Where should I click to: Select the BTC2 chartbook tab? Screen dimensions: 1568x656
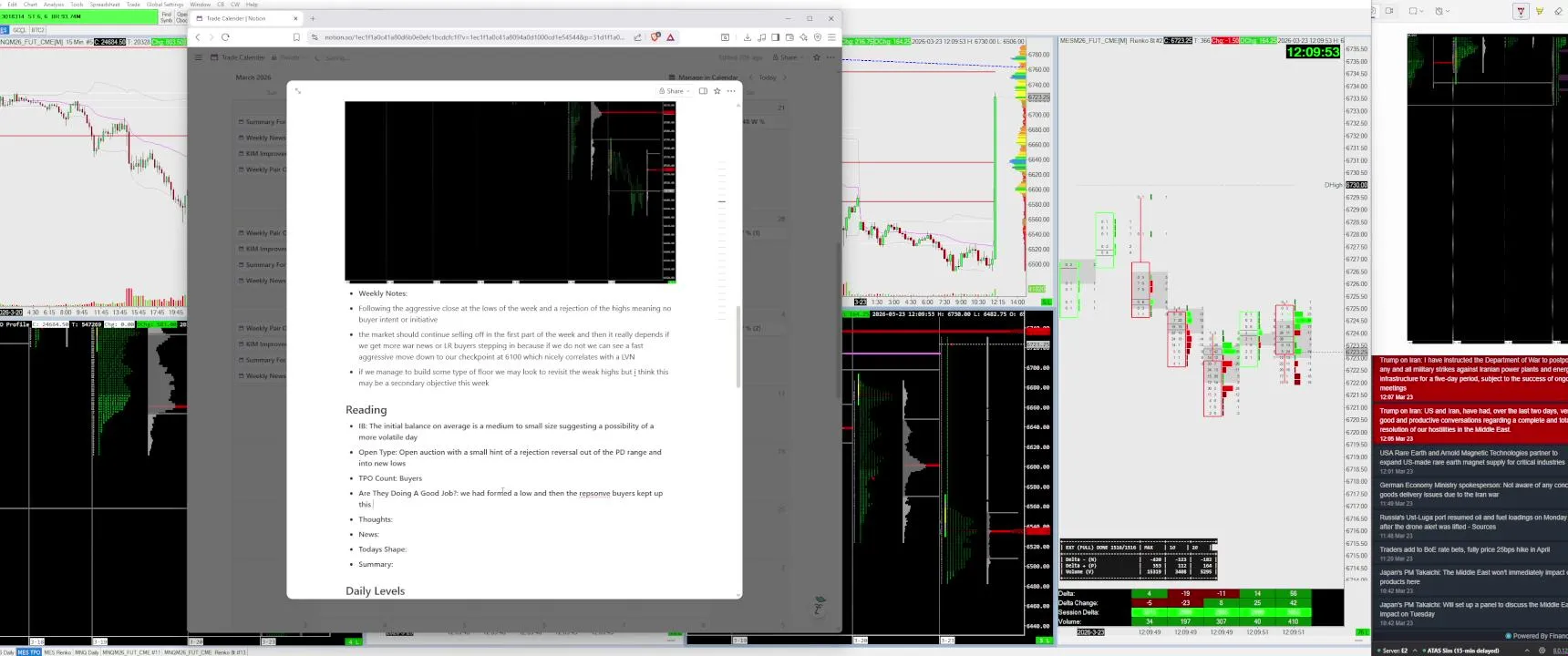pyautogui.click(x=37, y=30)
